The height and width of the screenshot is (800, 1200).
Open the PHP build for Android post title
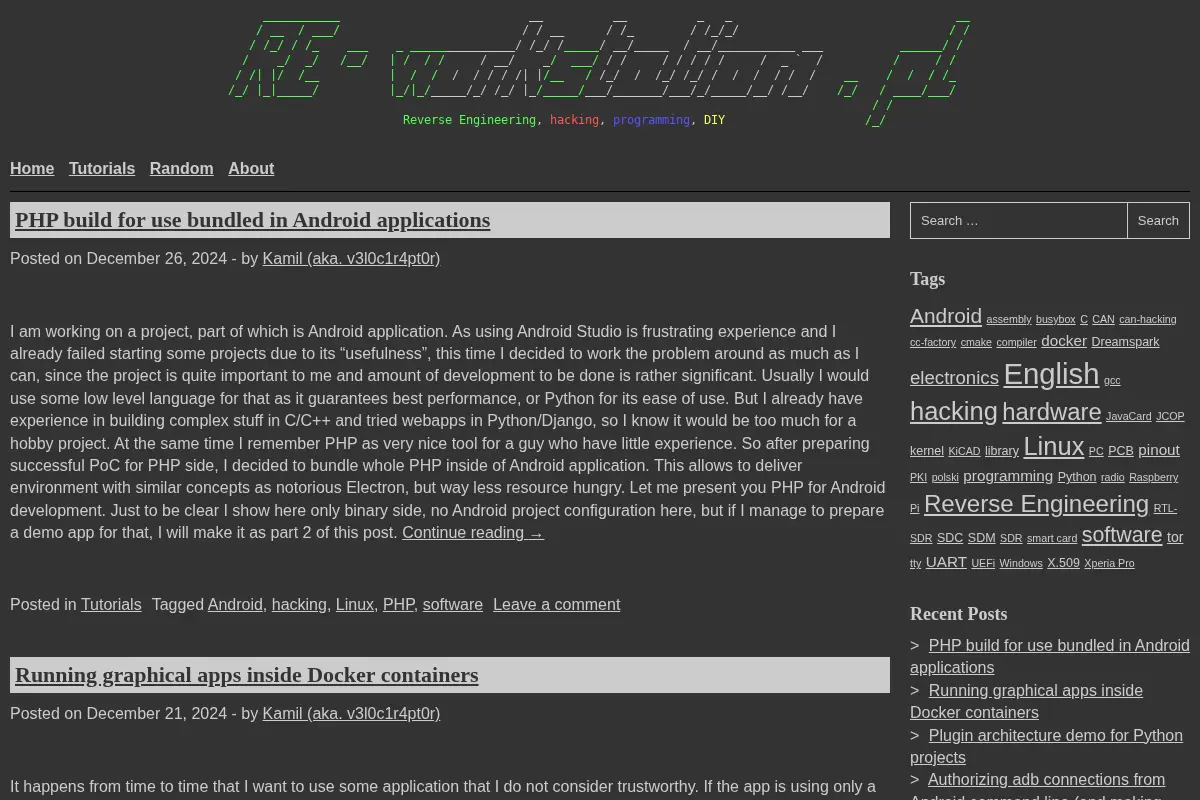click(252, 220)
